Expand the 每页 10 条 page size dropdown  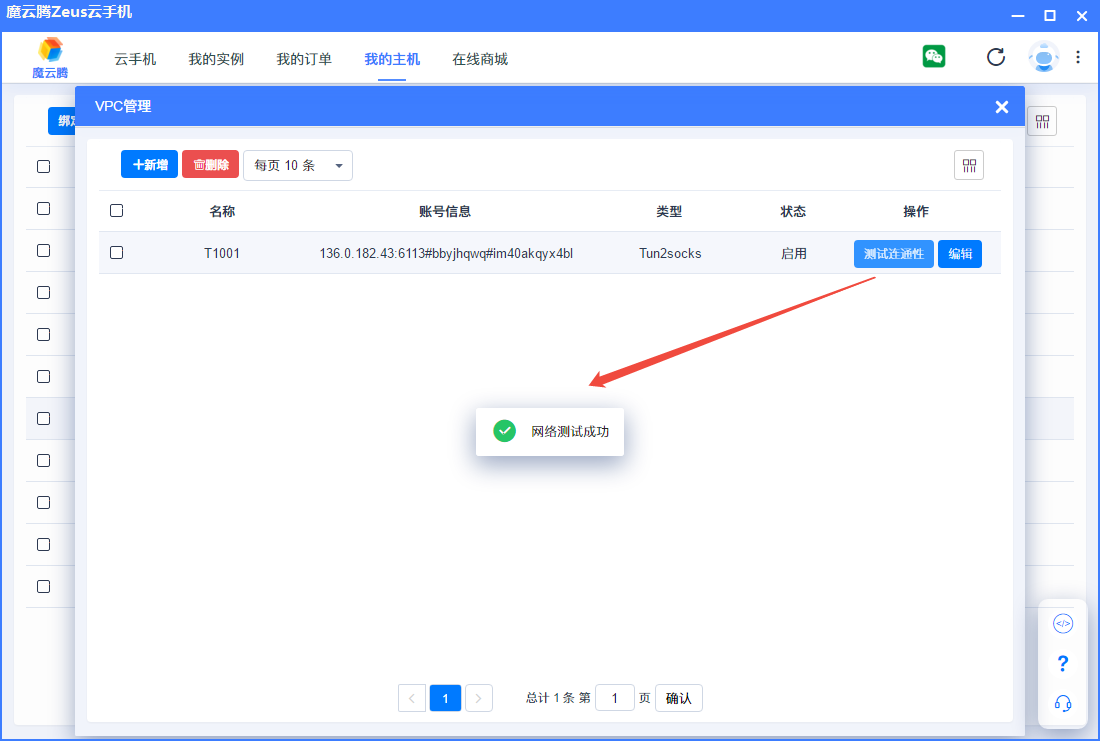[x=298, y=166]
